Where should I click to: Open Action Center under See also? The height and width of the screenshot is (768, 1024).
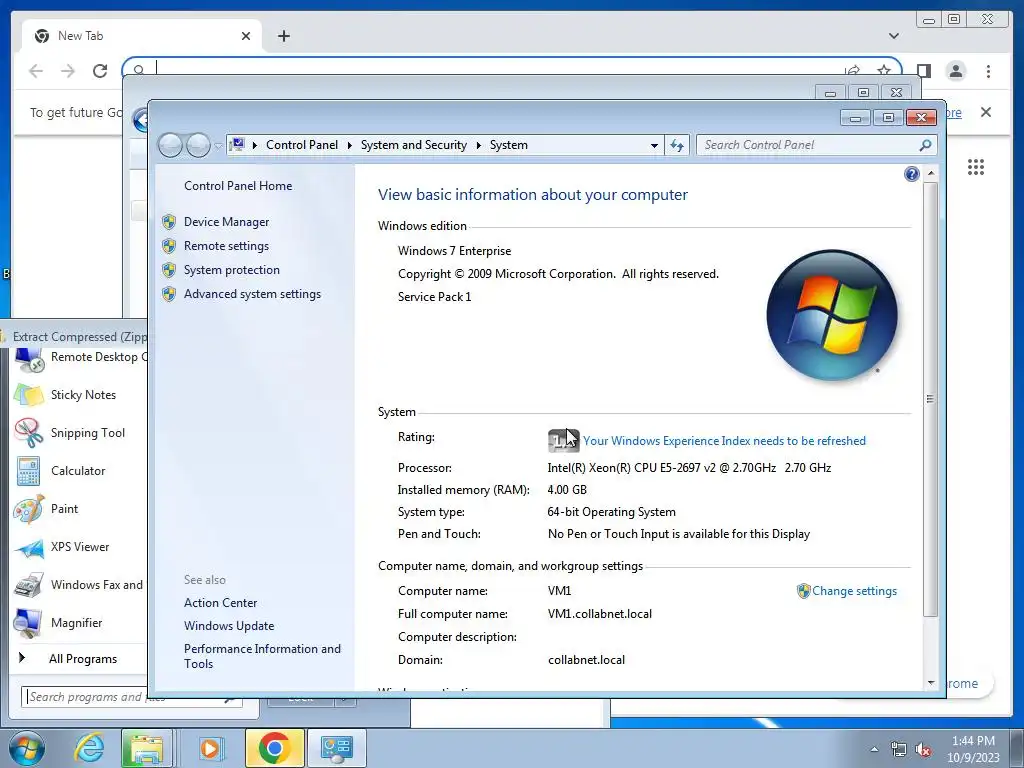pyautogui.click(x=220, y=603)
